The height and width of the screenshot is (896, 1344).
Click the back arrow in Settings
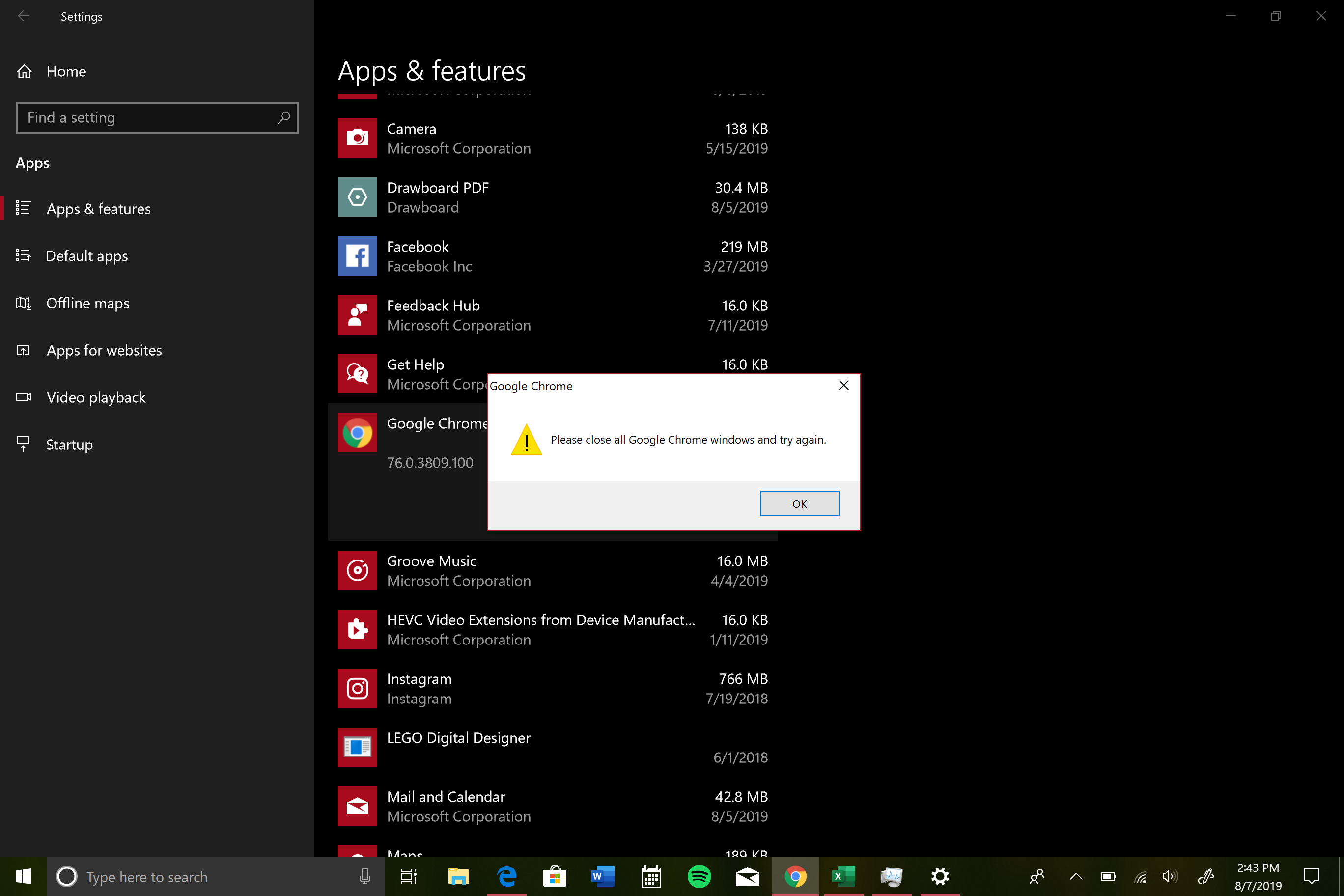[24, 16]
